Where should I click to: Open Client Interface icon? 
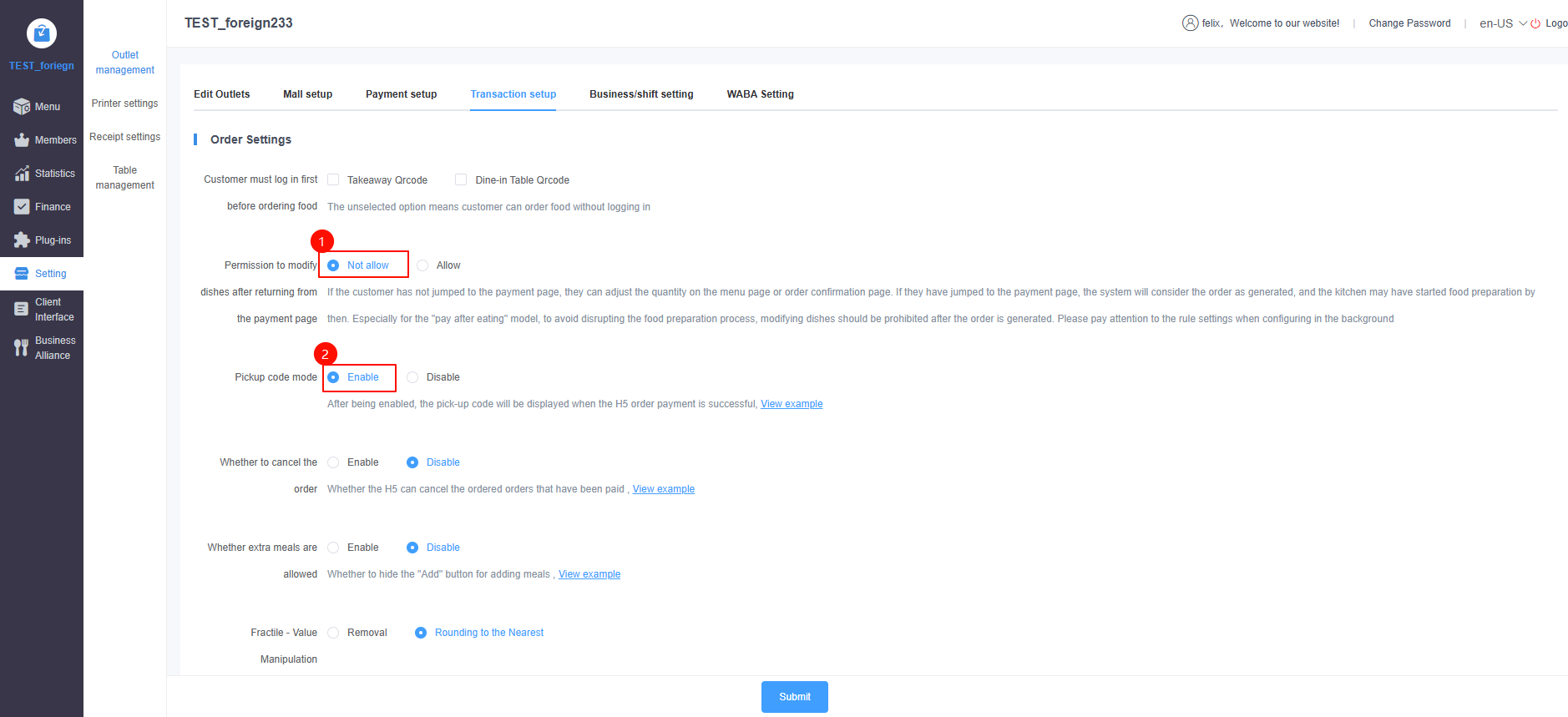(22, 309)
